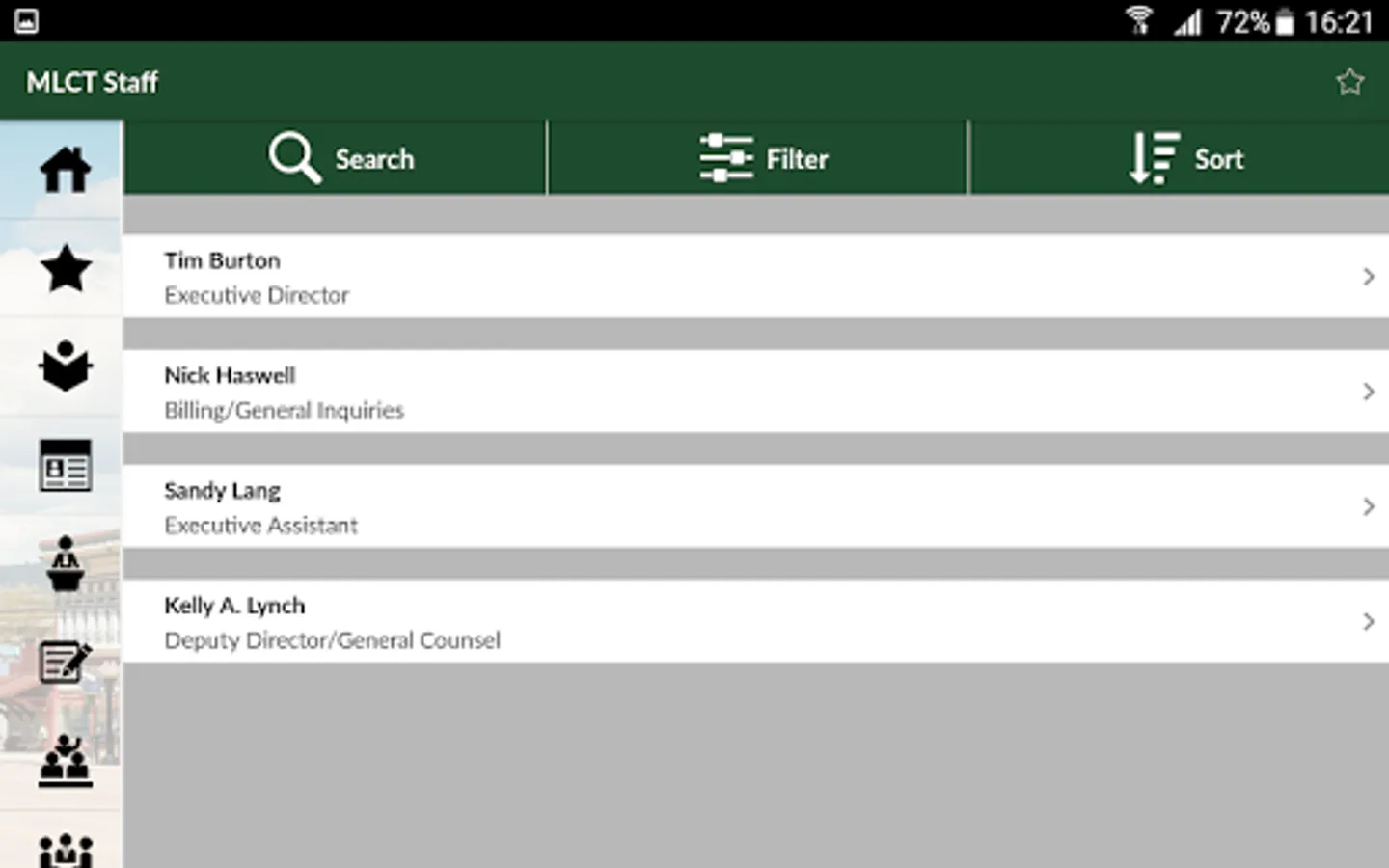
Task: Open the group of people sidebar icon
Action: pyautogui.click(x=65, y=851)
